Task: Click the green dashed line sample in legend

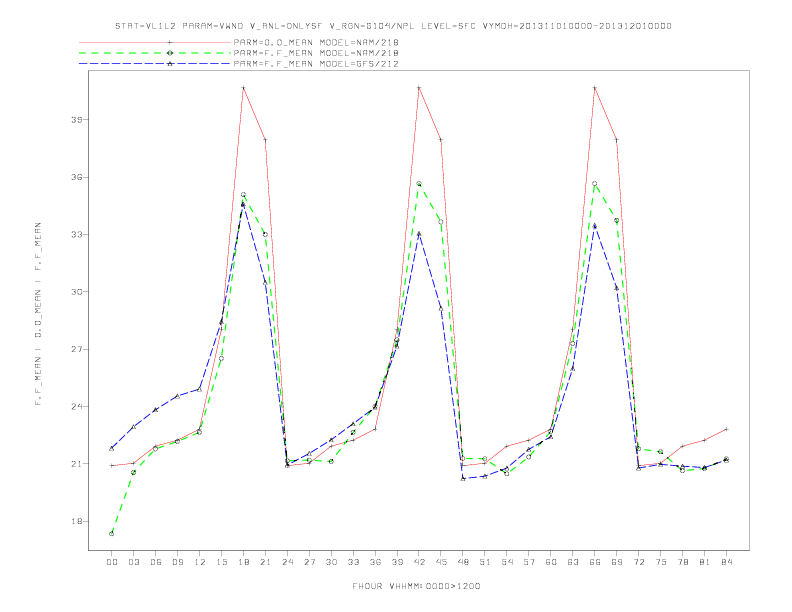Action: (155, 53)
